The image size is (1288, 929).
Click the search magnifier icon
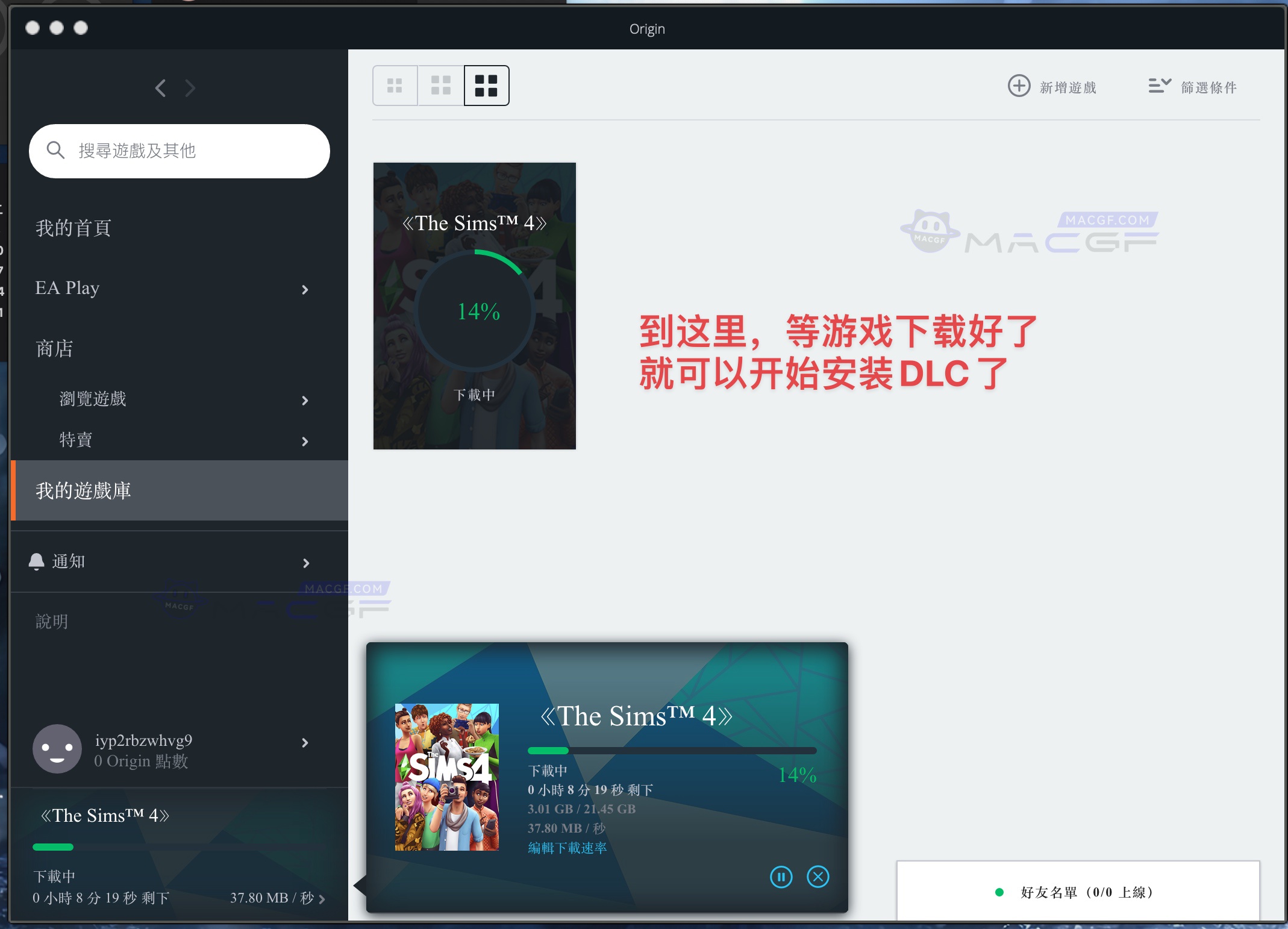57,151
